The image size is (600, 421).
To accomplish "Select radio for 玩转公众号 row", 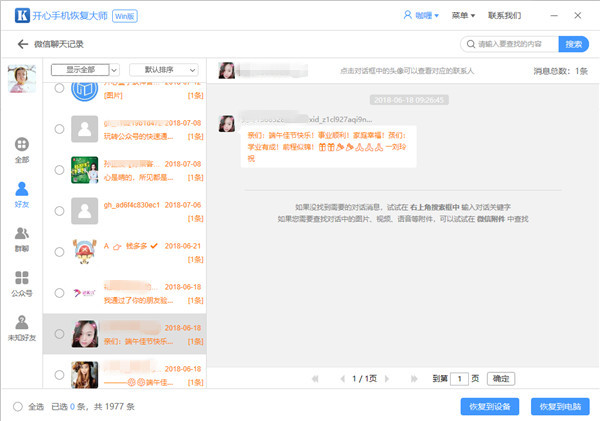I will coord(59,129).
